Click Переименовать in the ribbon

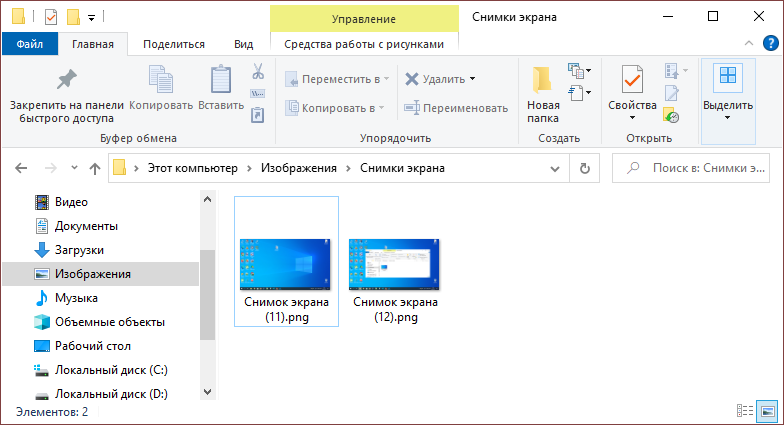point(456,108)
